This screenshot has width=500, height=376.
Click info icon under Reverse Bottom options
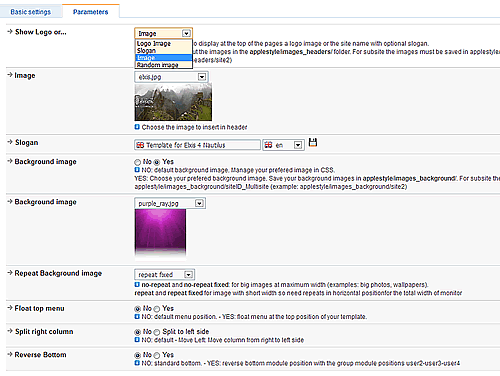[x=137, y=363]
